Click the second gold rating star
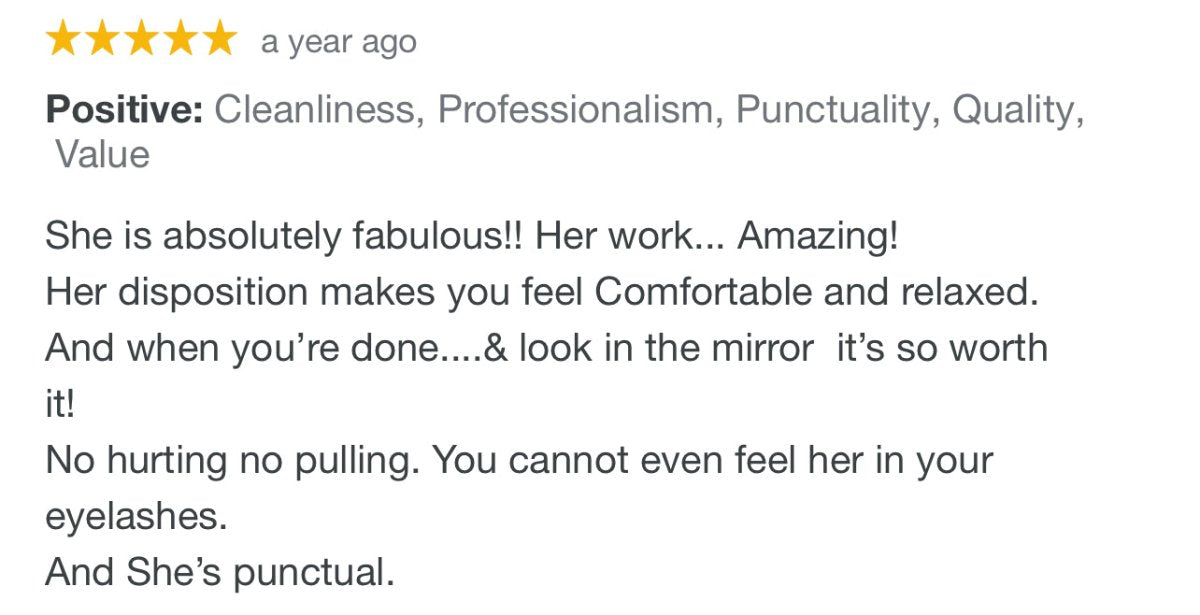The height and width of the screenshot is (615, 1200). pos(102,41)
